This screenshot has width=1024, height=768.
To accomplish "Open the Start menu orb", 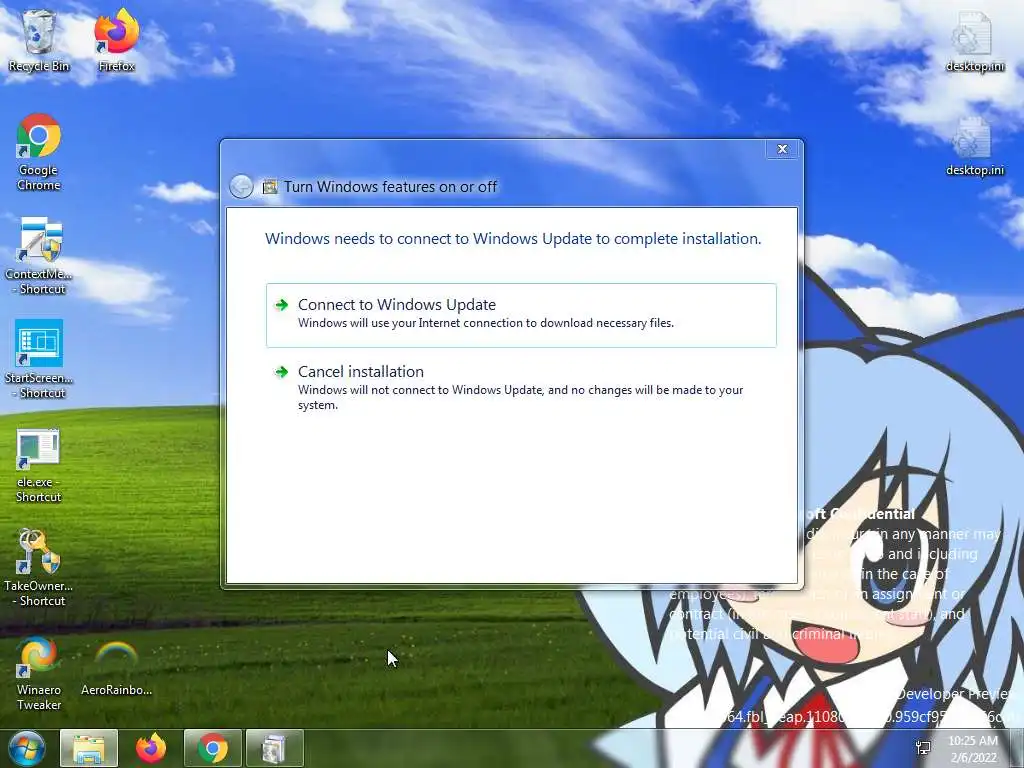I will 27,748.
